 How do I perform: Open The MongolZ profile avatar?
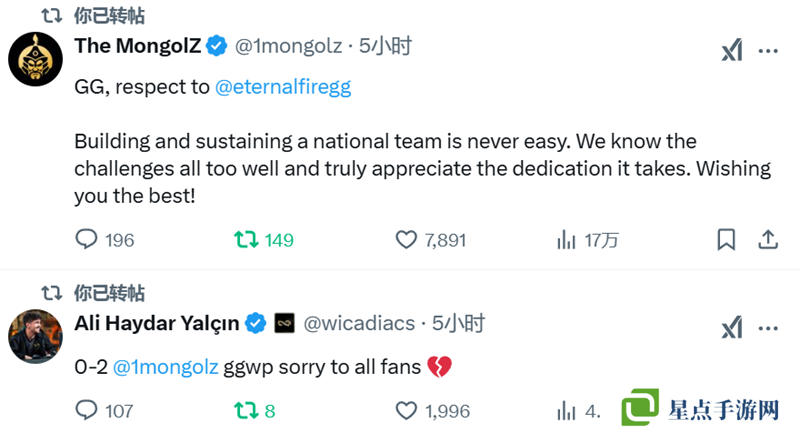(36, 59)
